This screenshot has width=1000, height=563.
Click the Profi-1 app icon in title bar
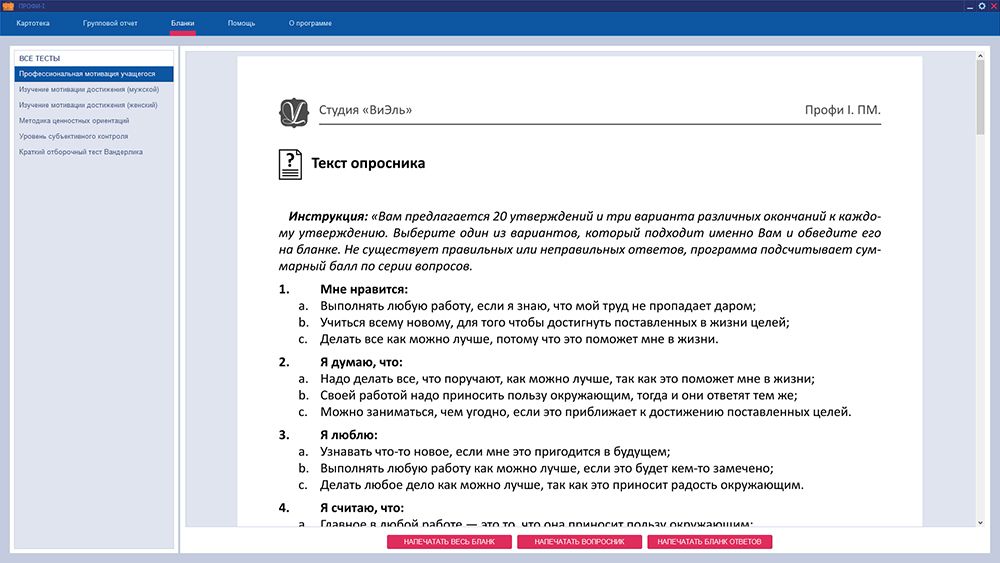click(x=8, y=6)
